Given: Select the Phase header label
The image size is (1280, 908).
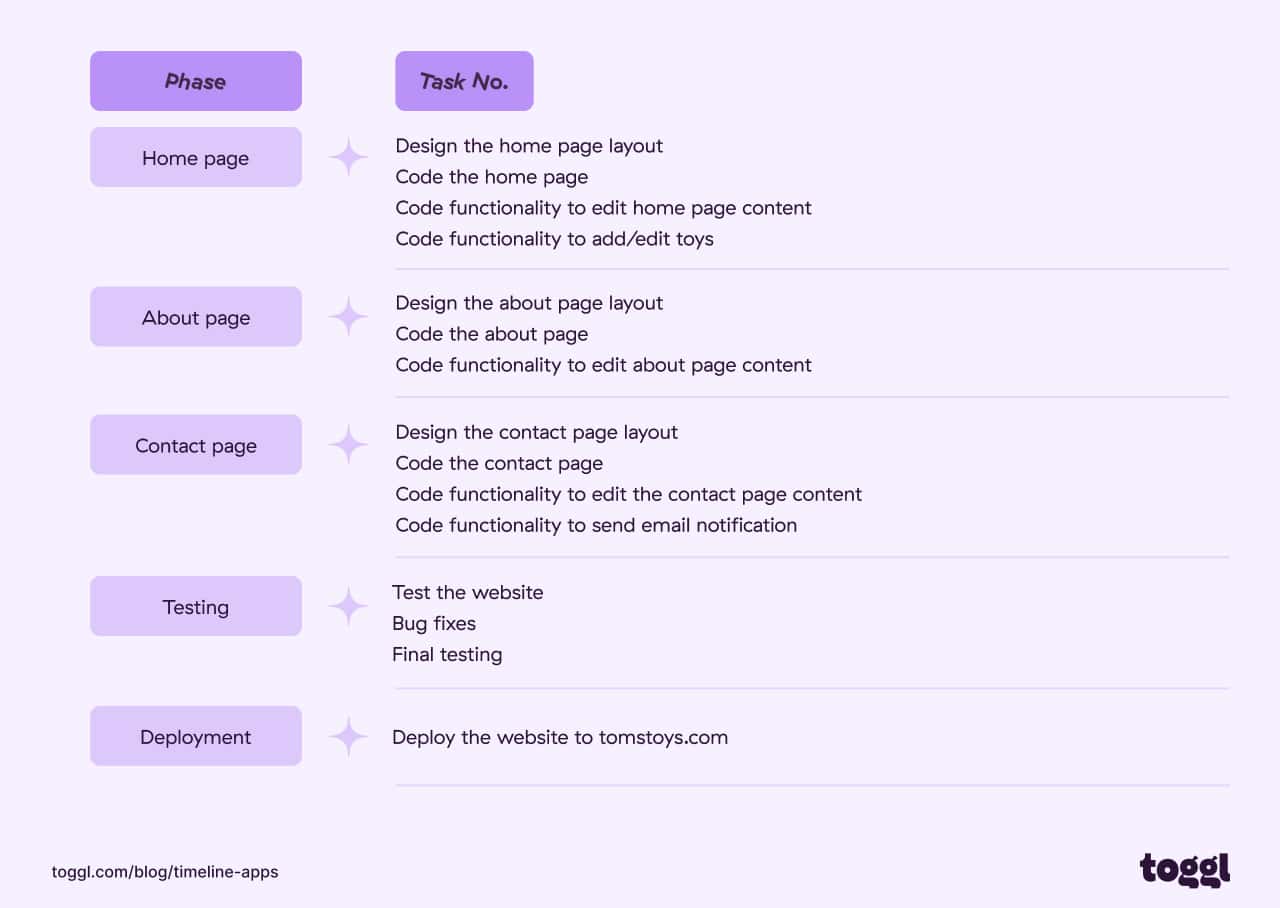Looking at the screenshot, I should point(196,81).
